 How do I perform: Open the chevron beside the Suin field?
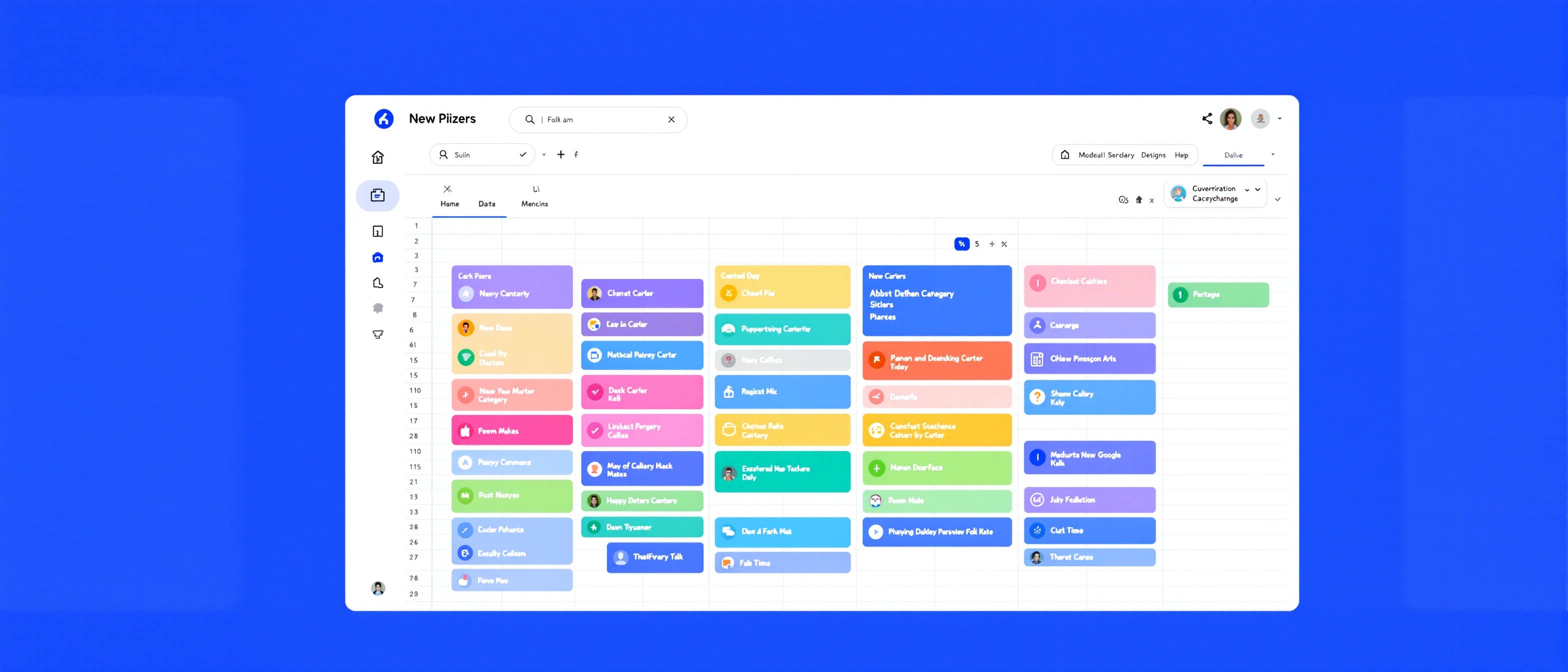pyautogui.click(x=543, y=154)
